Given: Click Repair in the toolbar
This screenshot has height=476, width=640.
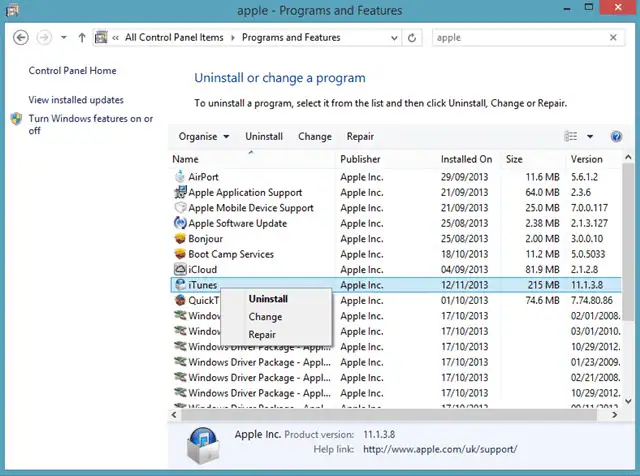Looking at the screenshot, I should point(360,136).
